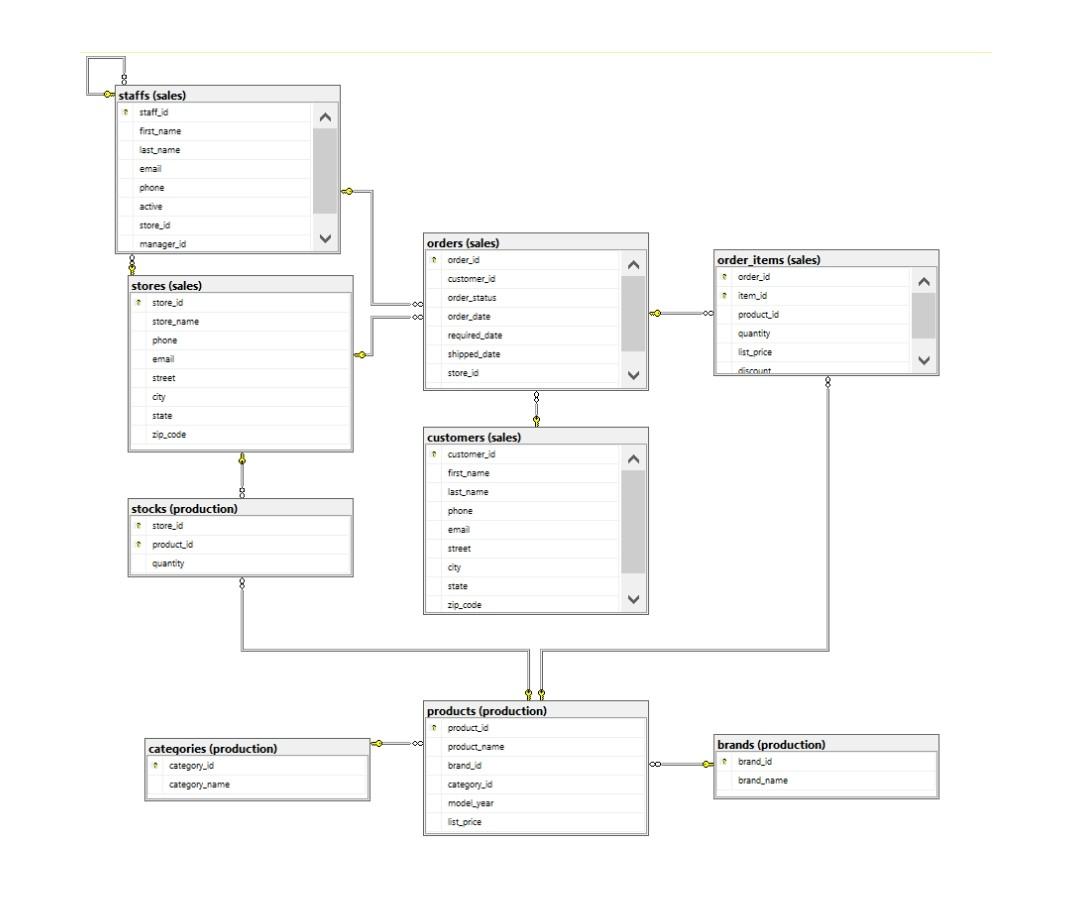Screen dimensions: 1080x909
Task: Select the model_year column in products
Action: tap(536, 803)
